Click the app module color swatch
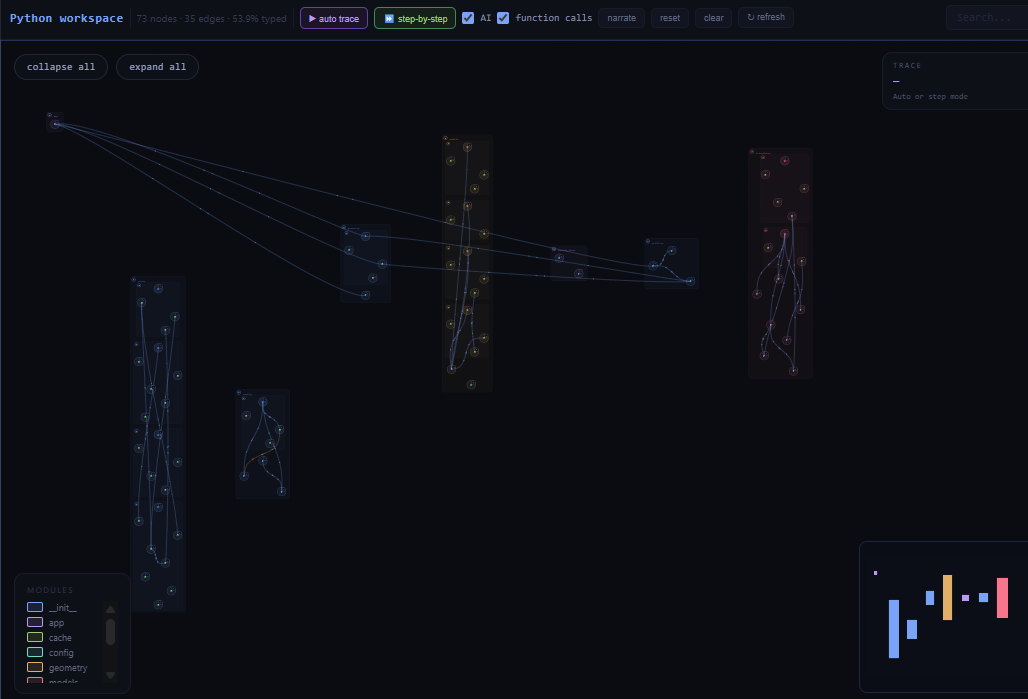1028x699 pixels. click(x=33, y=622)
